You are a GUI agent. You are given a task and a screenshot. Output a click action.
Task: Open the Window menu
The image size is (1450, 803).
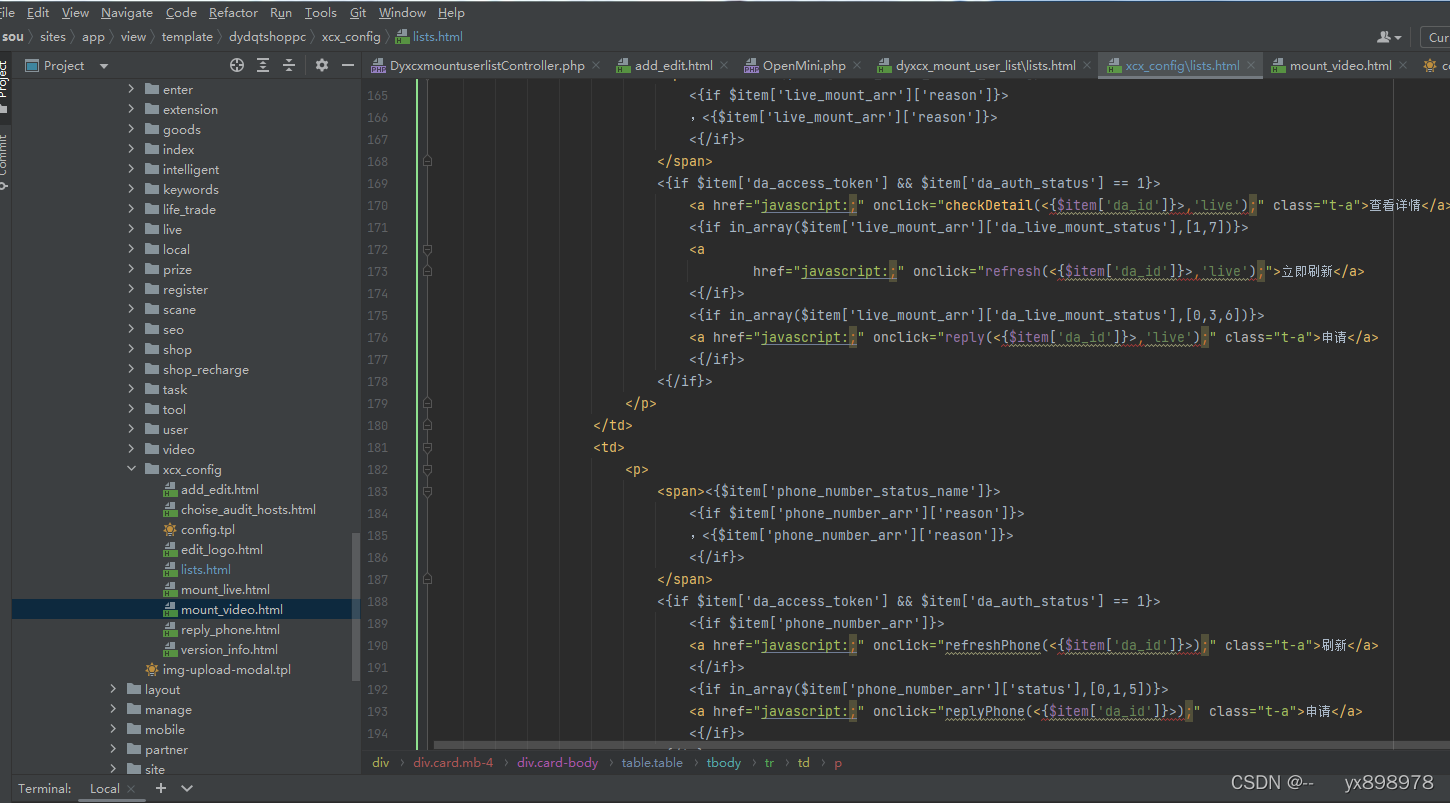point(402,13)
